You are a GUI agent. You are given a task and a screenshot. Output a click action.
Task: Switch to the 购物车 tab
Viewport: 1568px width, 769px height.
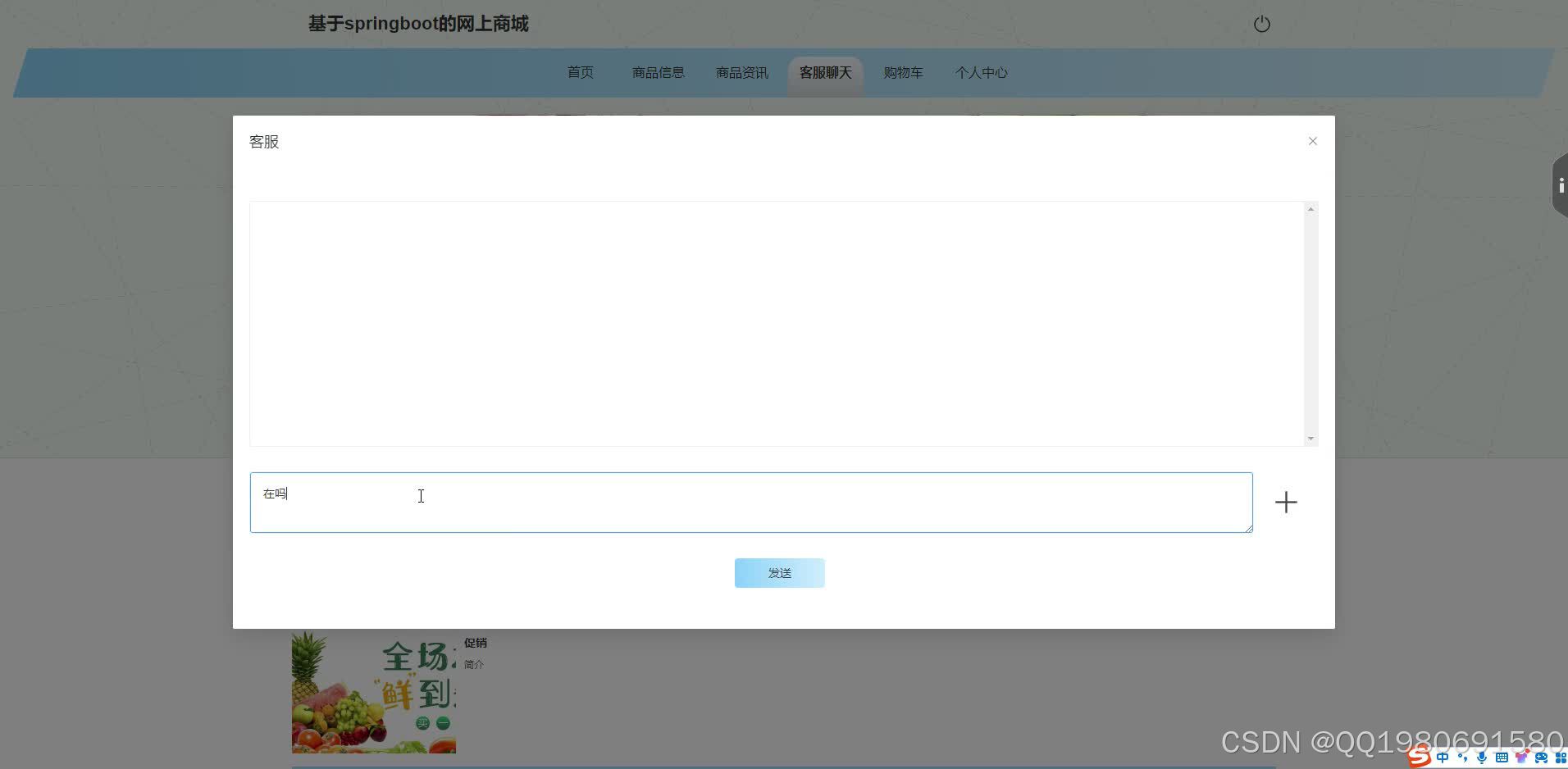click(x=902, y=72)
